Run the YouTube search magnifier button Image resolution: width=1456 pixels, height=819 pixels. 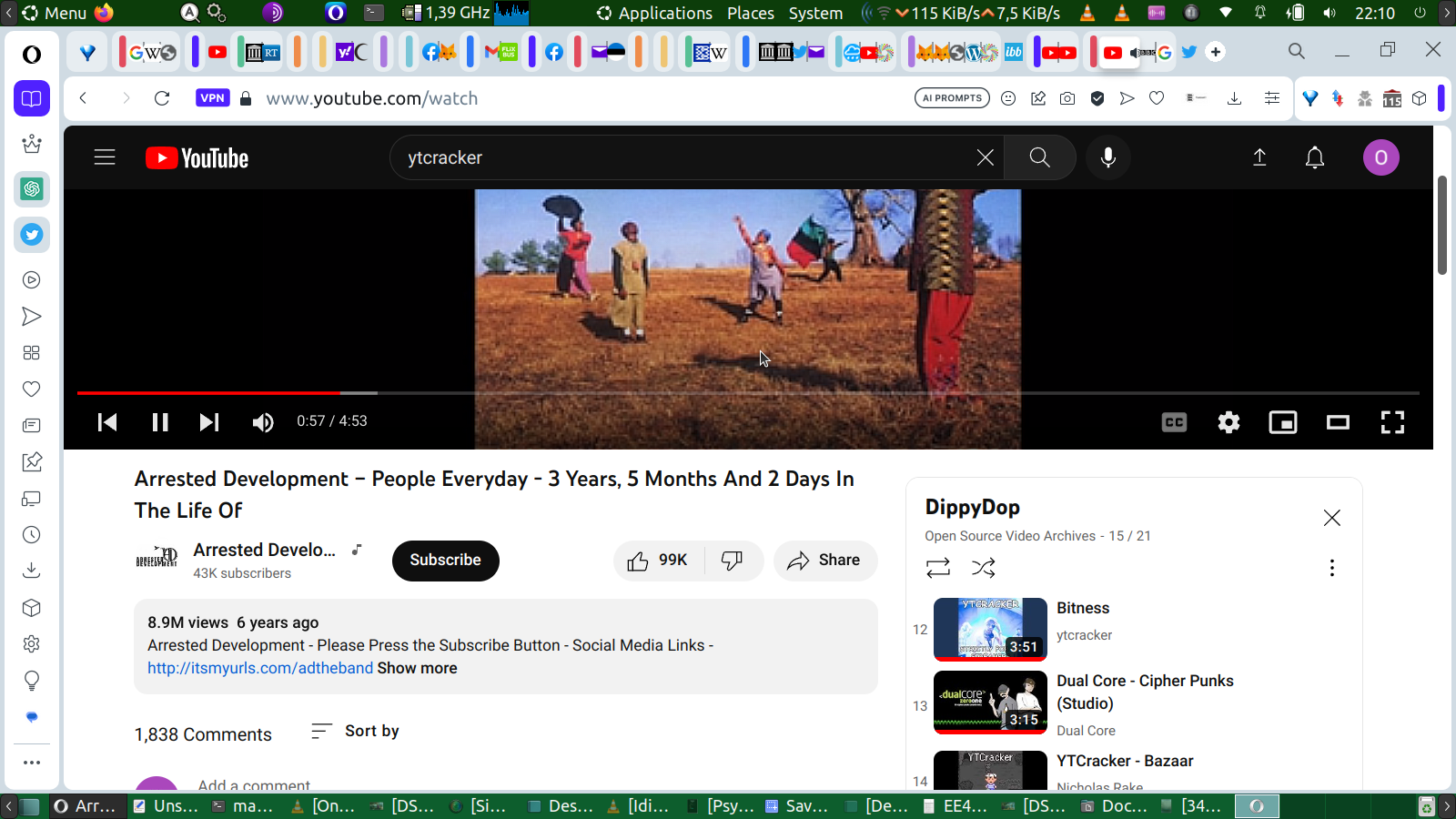(1039, 157)
